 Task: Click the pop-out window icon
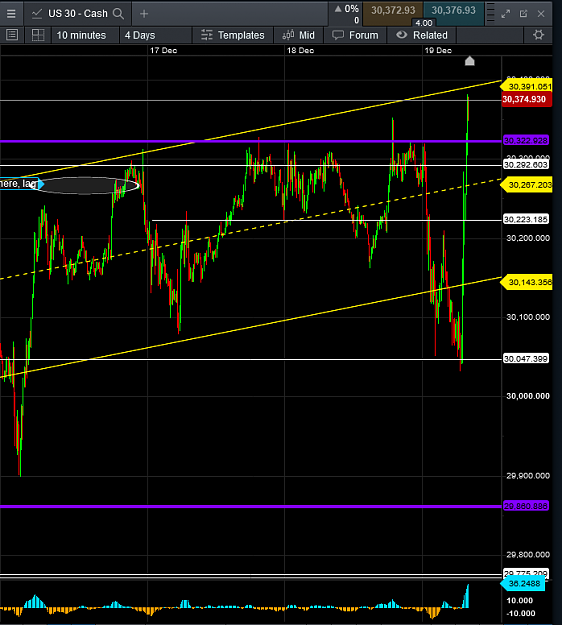click(x=523, y=14)
